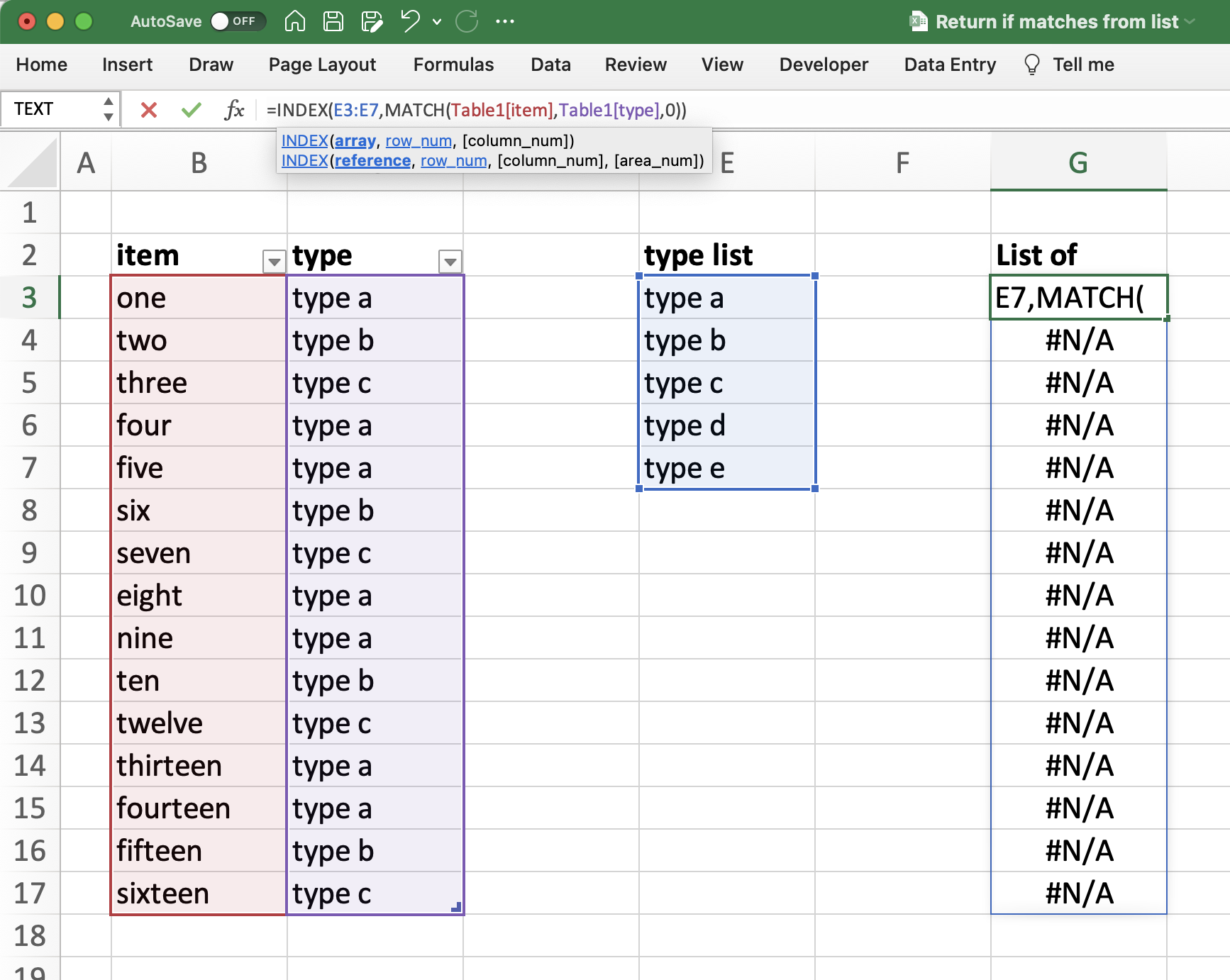Image resolution: width=1230 pixels, height=980 pixels.
Task: Click cell containing 'thirteen'
Action: (x=199, y=765)
